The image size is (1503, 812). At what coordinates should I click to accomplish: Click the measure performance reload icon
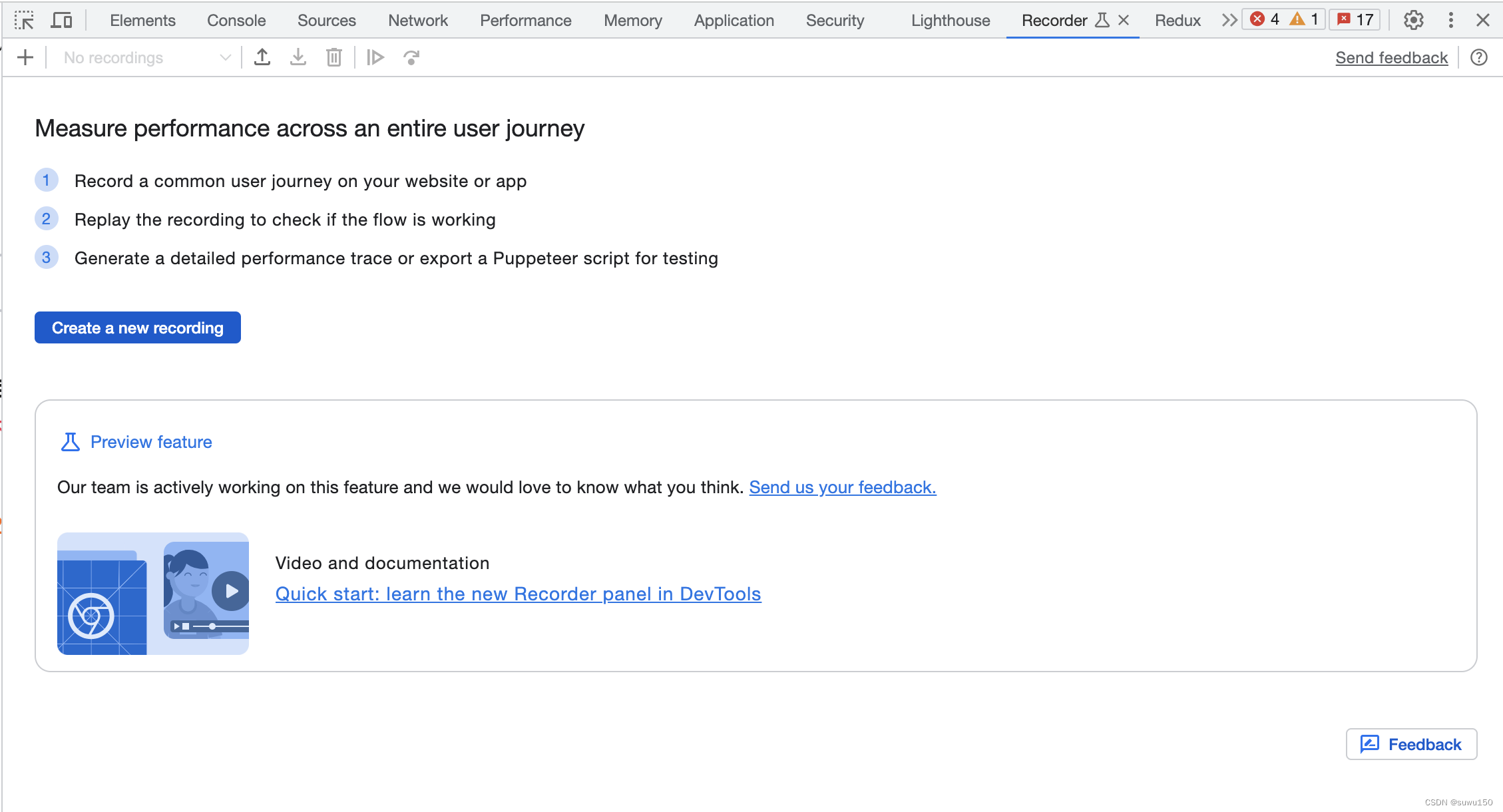pyautogui.click(x=411, y=58)
